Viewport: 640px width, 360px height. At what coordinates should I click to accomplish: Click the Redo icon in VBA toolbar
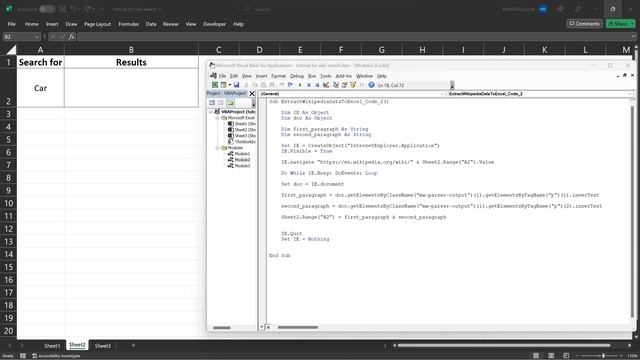290,85
